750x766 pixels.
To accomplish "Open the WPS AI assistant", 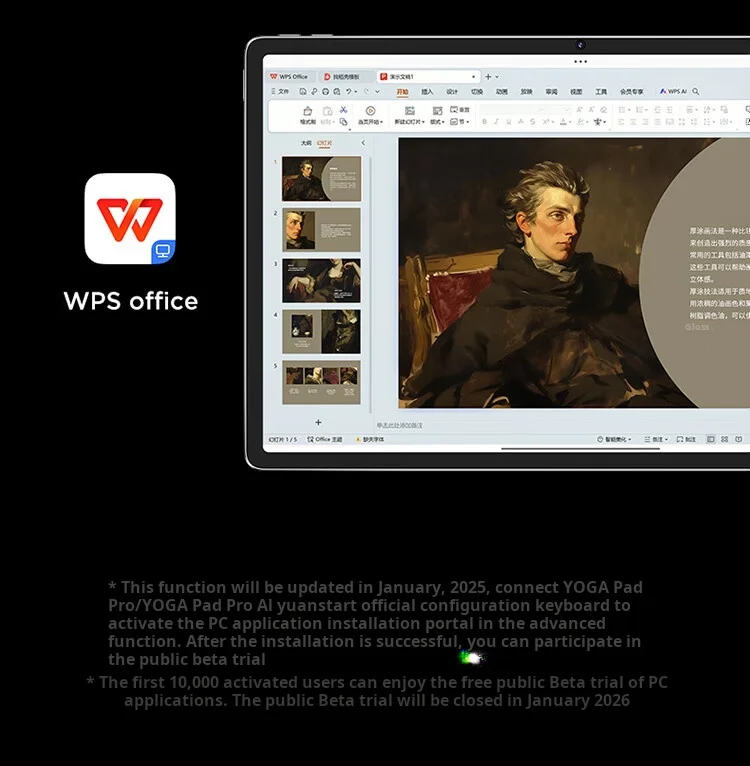I will (x=673, y=91).
